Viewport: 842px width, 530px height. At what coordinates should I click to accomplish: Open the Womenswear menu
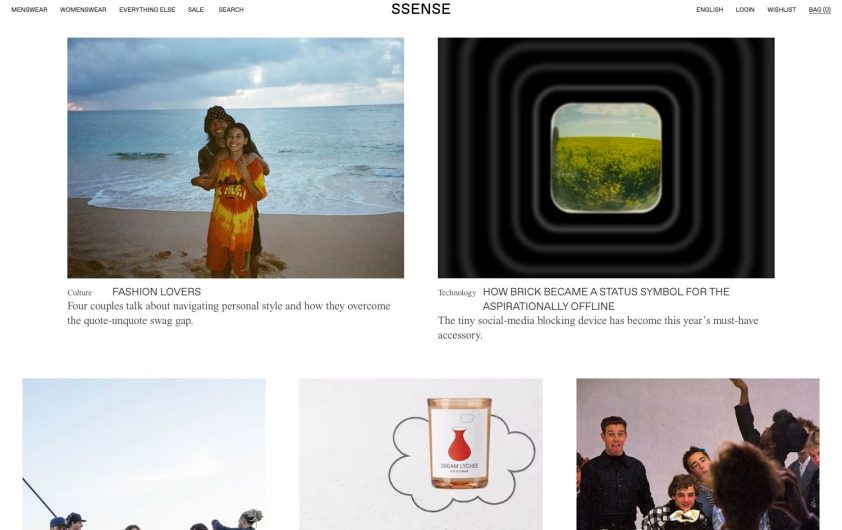coord(83,10)
